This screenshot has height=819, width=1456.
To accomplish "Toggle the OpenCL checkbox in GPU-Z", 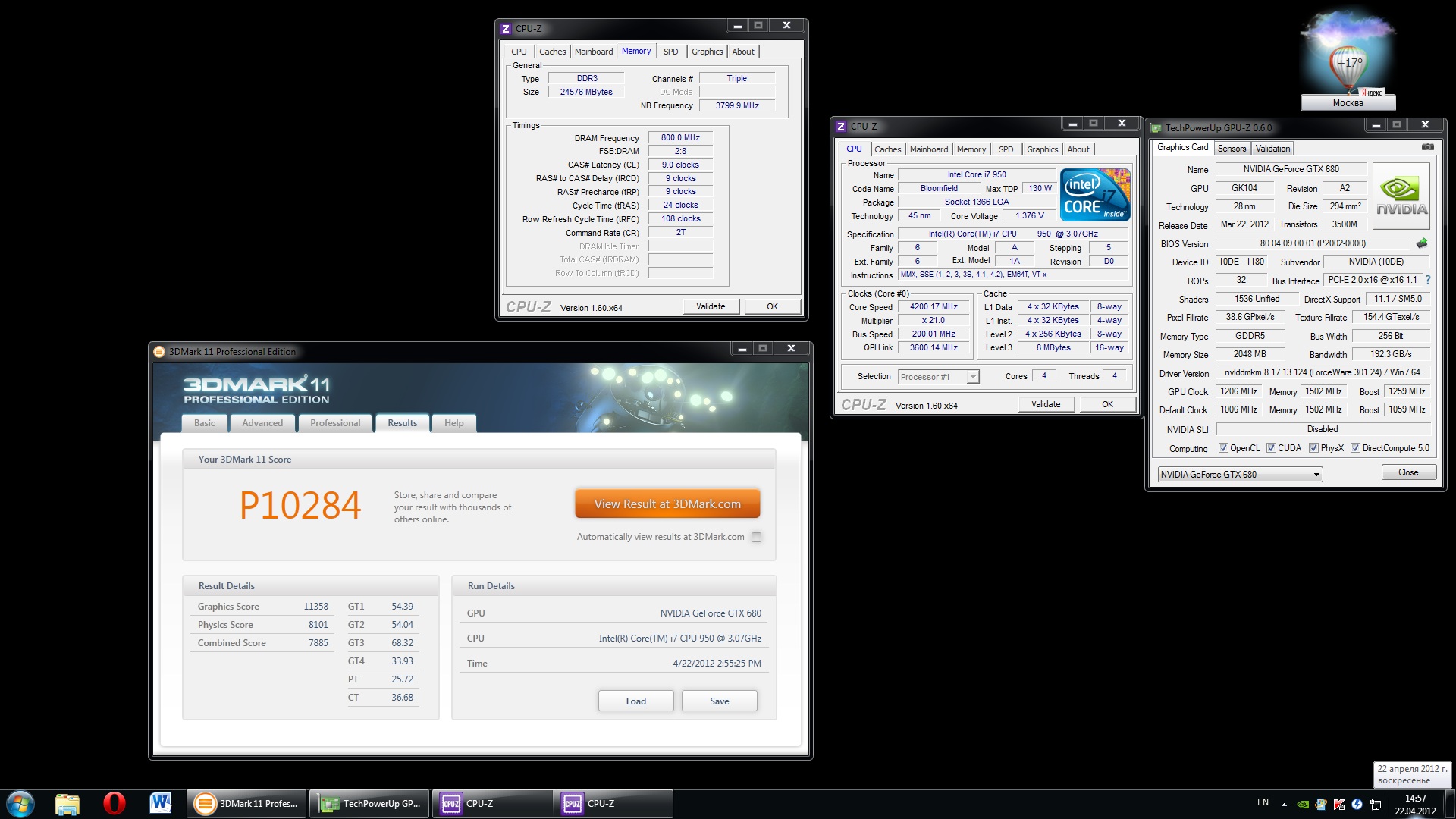I will (x=1223, y=448).
